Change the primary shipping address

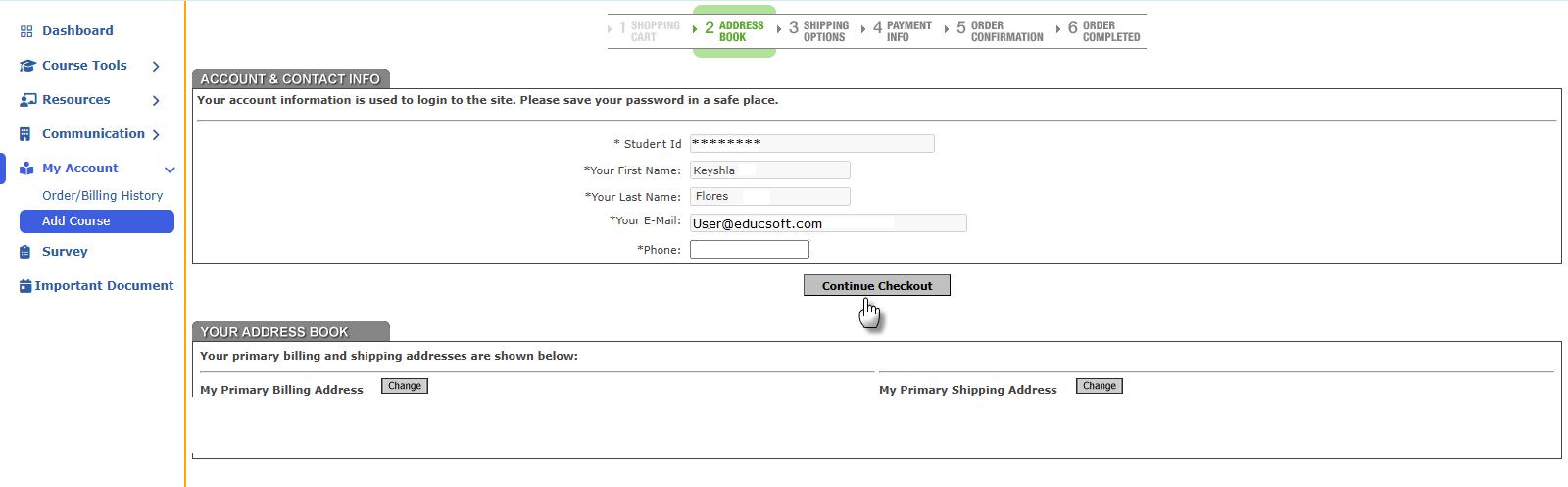[x=1099, y=386]
